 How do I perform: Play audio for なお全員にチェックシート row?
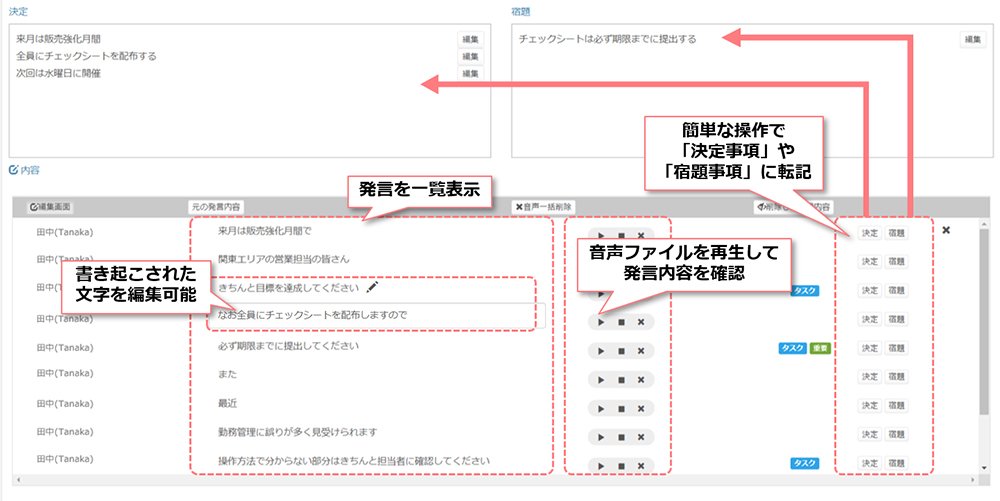coord(601,323)
